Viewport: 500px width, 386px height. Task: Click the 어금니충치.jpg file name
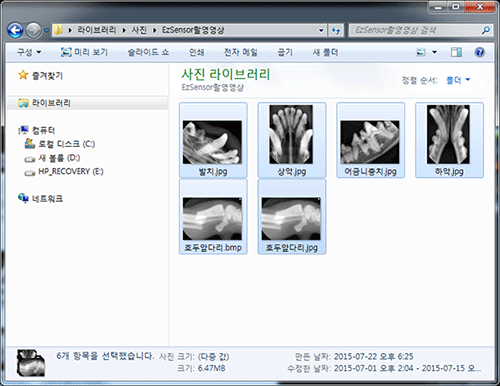(x=370, y=172)
